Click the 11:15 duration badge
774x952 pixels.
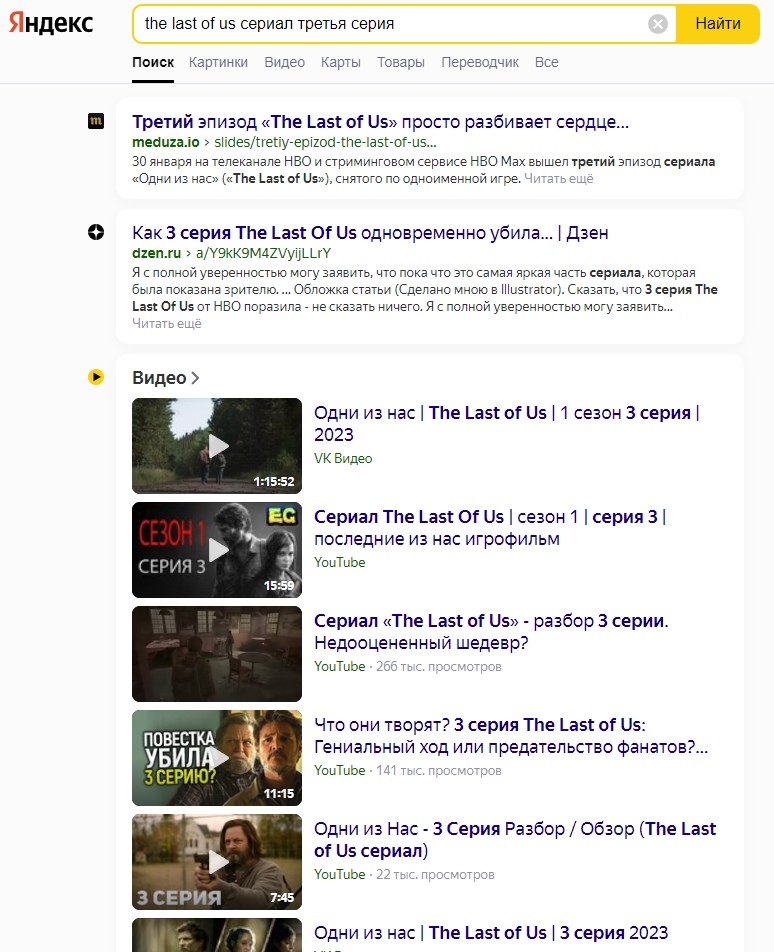click(279, 794)
